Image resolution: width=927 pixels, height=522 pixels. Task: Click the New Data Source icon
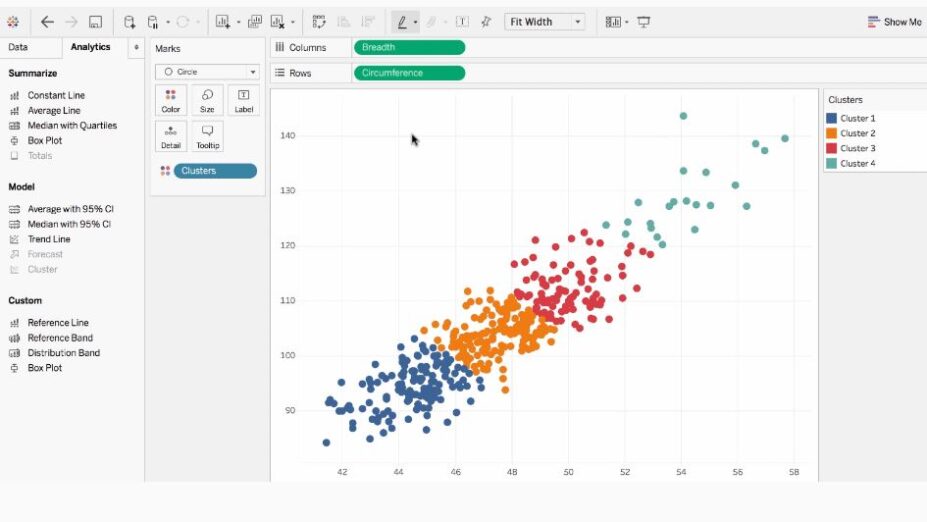click(x=130, y=21)
